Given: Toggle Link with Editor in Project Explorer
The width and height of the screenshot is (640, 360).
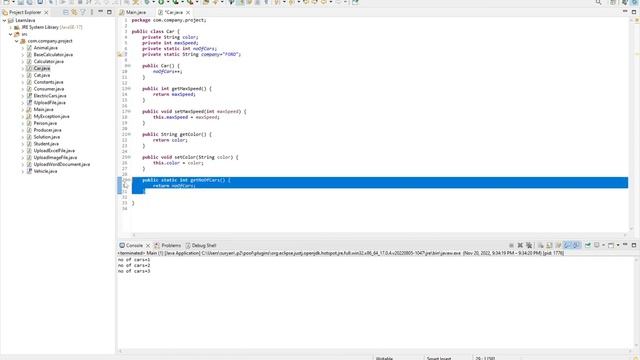Looking at the screenshot, I should tap(74, 12).
